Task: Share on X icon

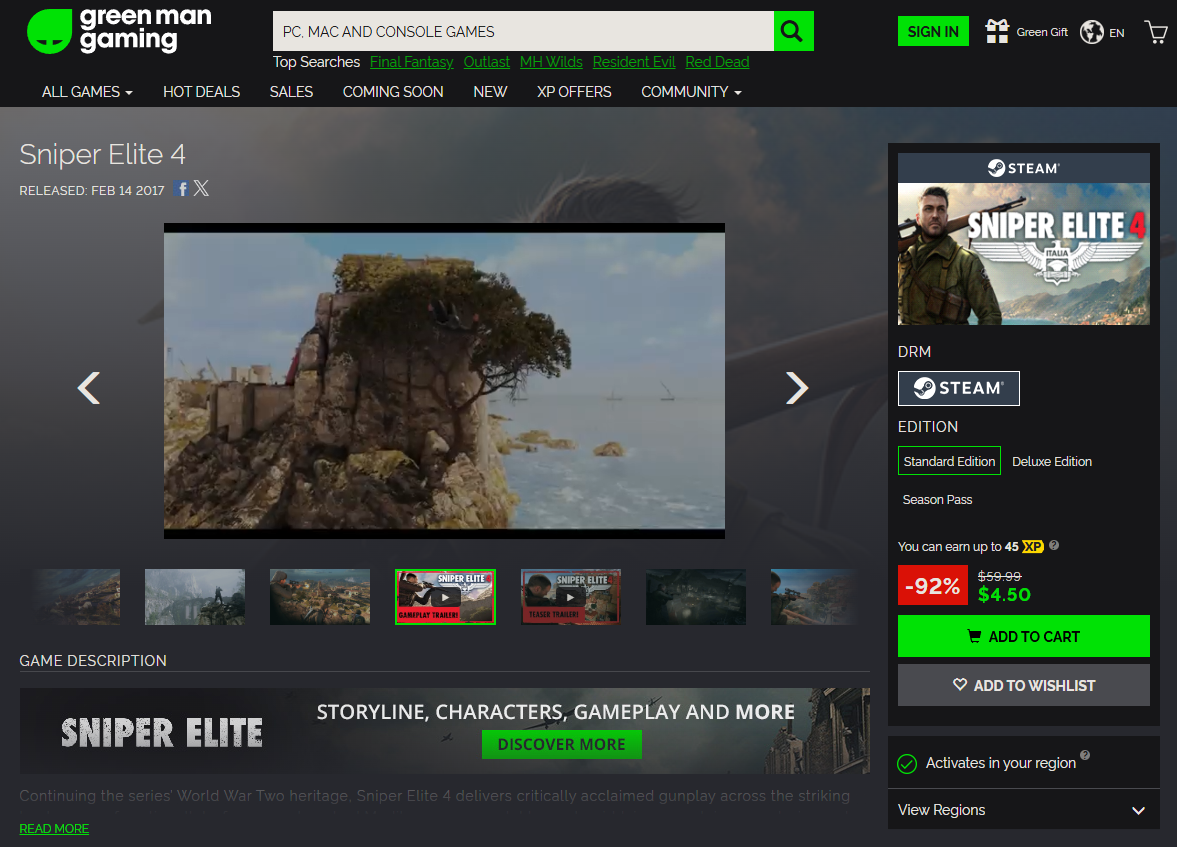Action: pos(201,188)
